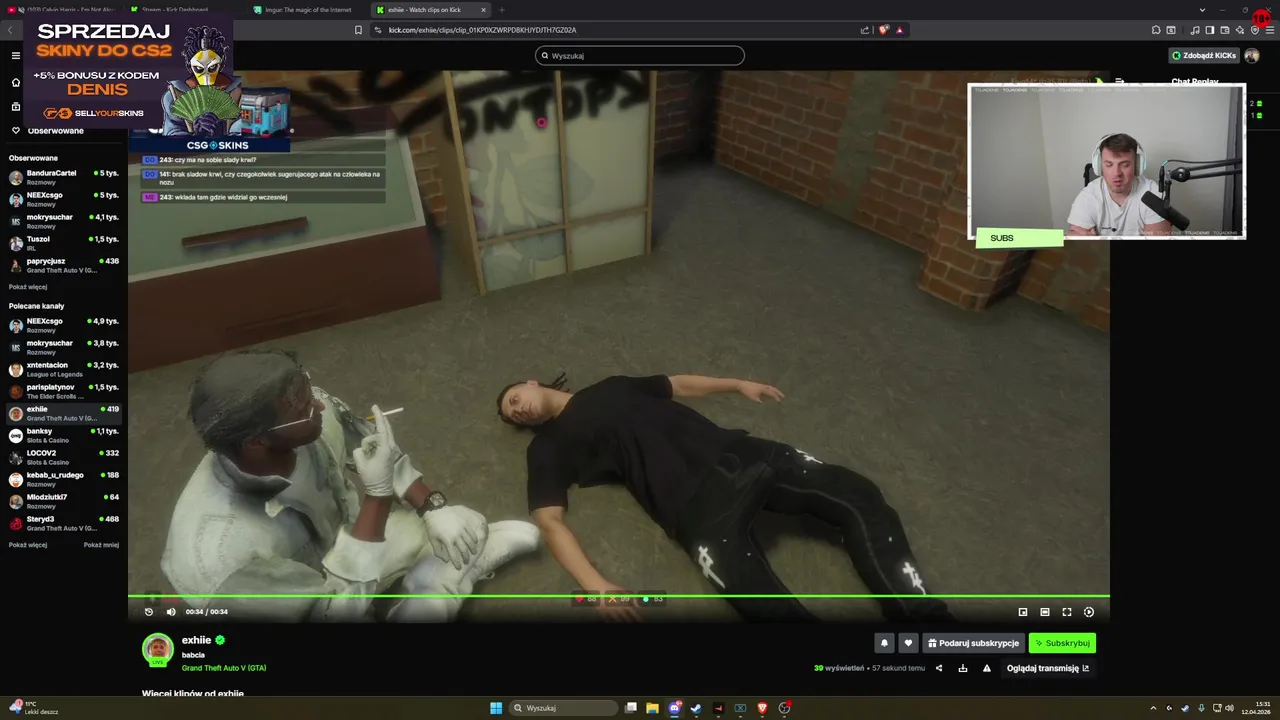This screenshot has height=720, width=1280.
Task: Collapse list with Pokaż mniej
Action: [x=101, y=545]
